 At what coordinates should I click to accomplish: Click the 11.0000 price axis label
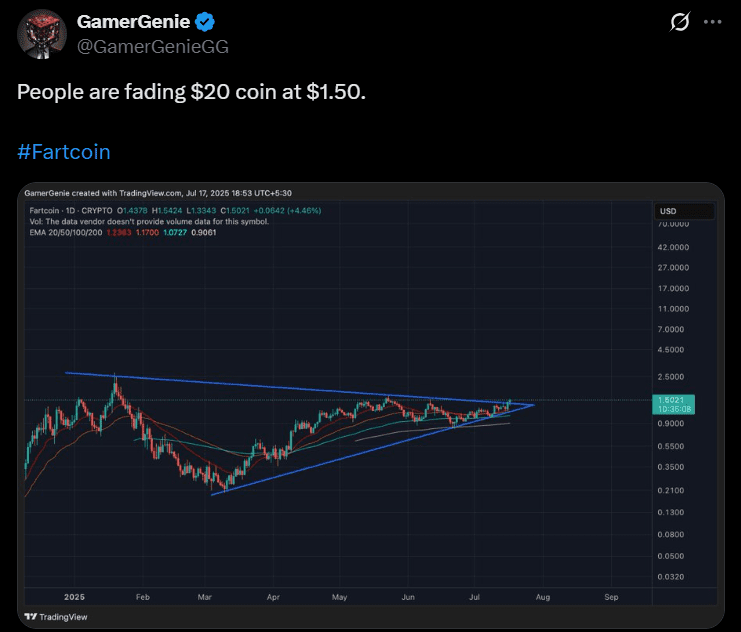(x=673, y=309)
